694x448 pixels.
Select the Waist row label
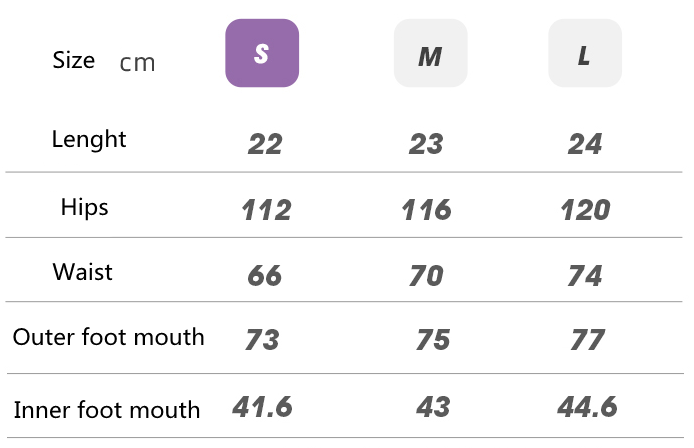tap(83, 272)
